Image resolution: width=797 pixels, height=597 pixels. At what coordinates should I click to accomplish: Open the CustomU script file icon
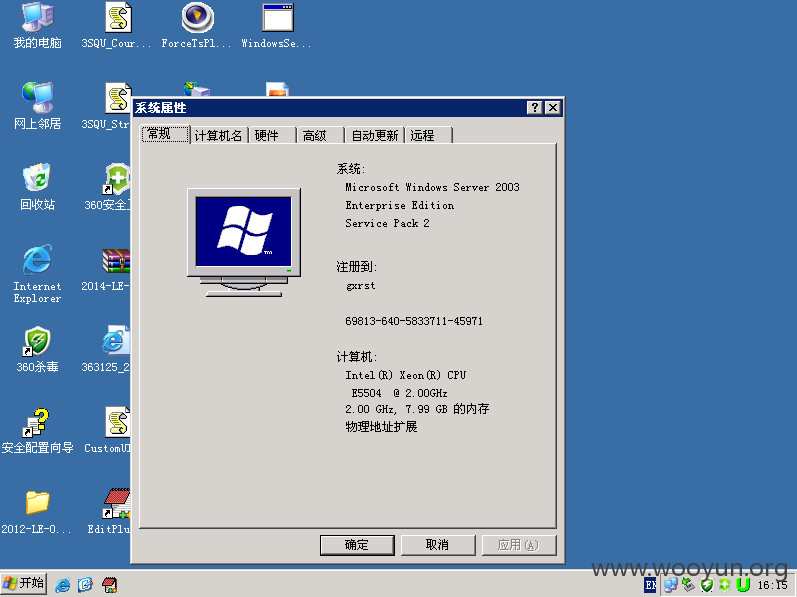click(107, 431)
